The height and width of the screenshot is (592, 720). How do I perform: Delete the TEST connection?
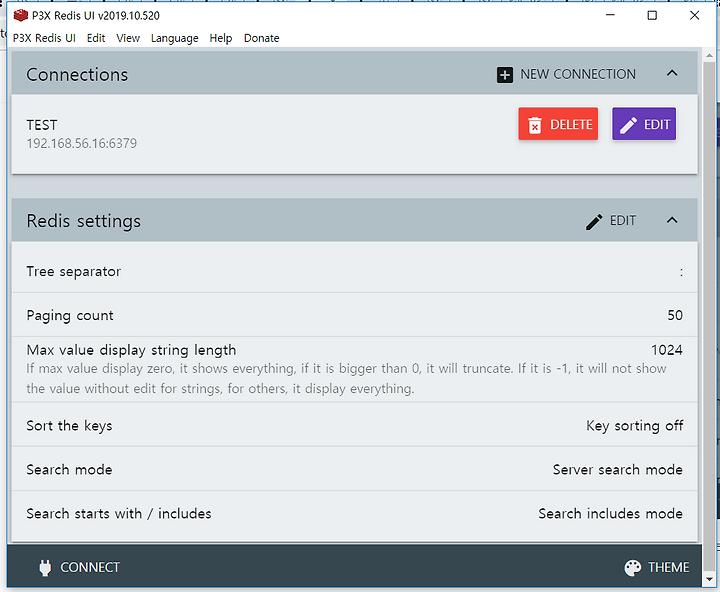tap(558, 124)
